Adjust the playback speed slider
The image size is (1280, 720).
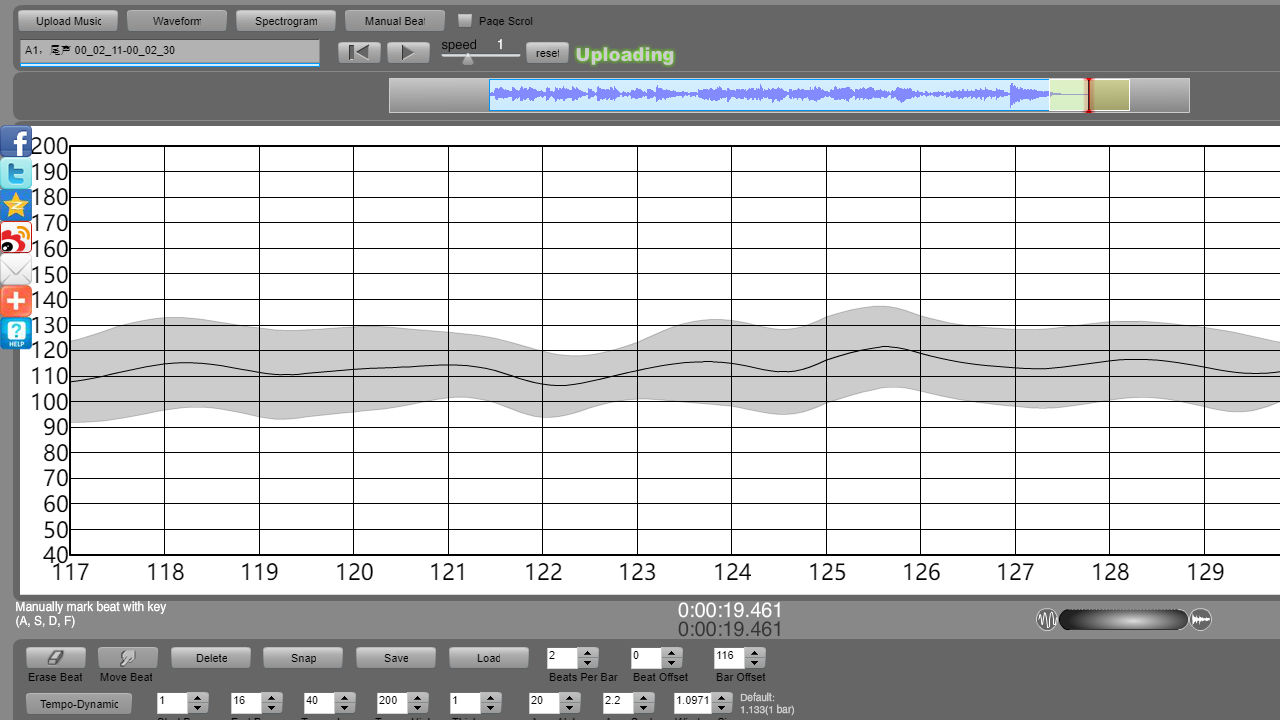[467, 59]
